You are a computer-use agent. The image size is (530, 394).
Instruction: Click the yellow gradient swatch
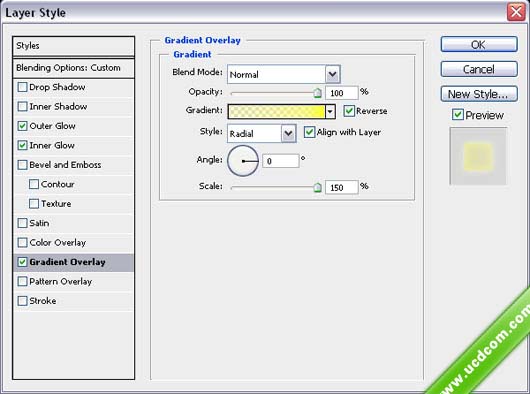(x=276, y=111)
